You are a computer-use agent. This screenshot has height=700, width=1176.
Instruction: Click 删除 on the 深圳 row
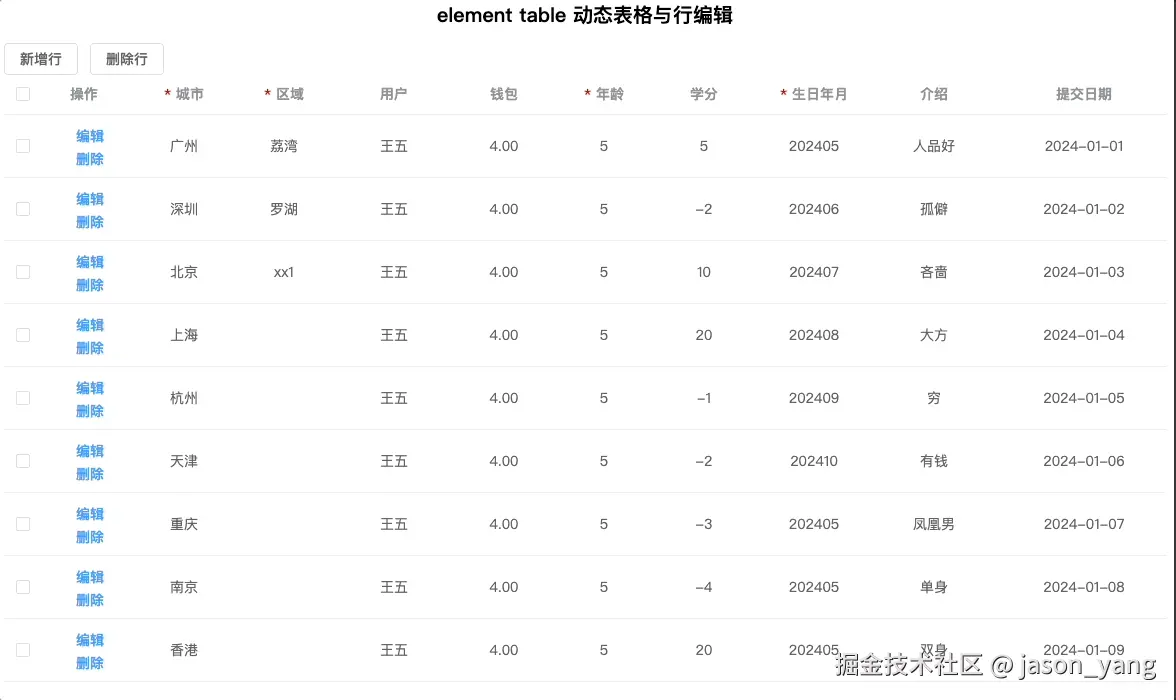(89, 221)
